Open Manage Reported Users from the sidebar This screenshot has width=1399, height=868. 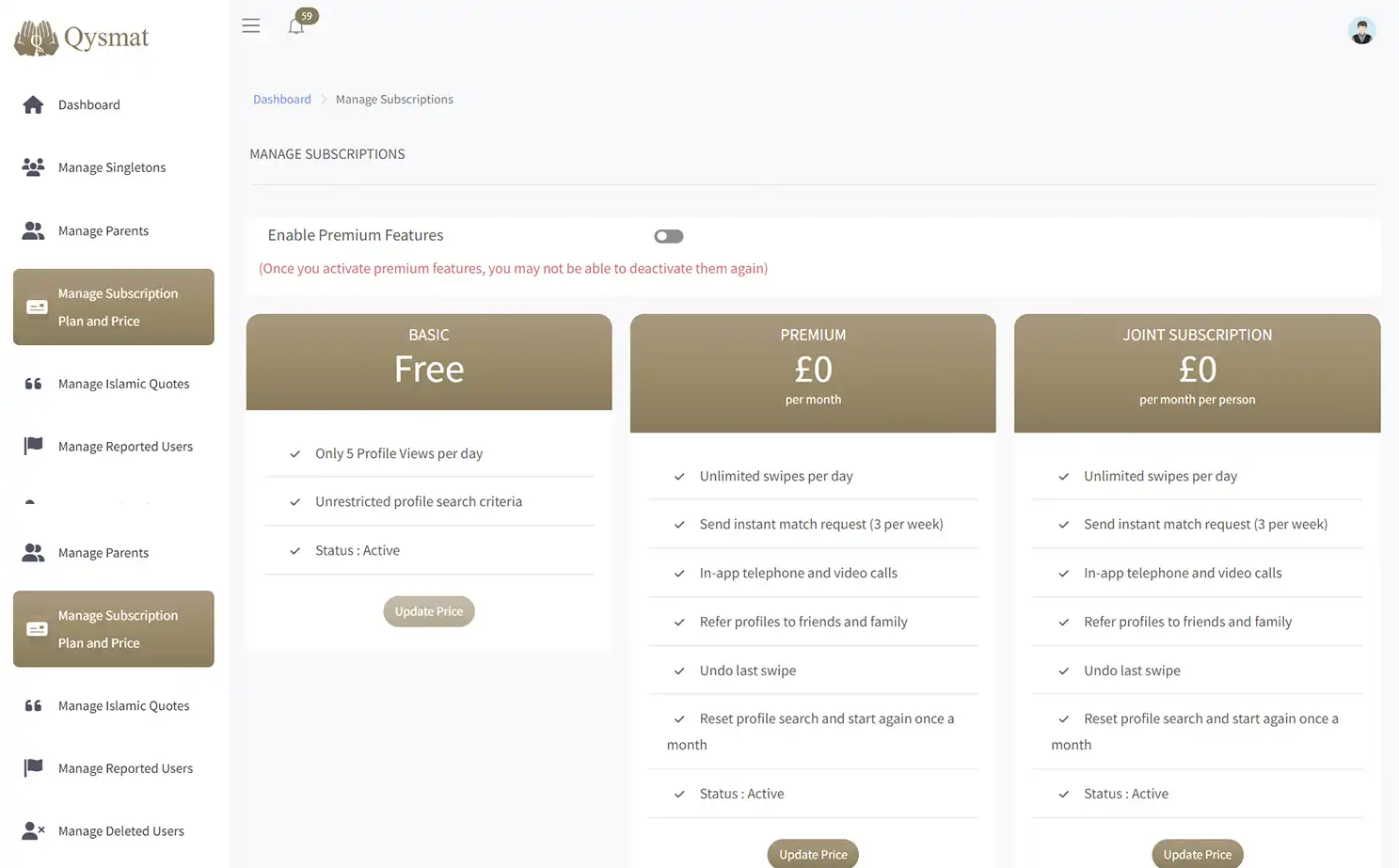pos(125,445)
